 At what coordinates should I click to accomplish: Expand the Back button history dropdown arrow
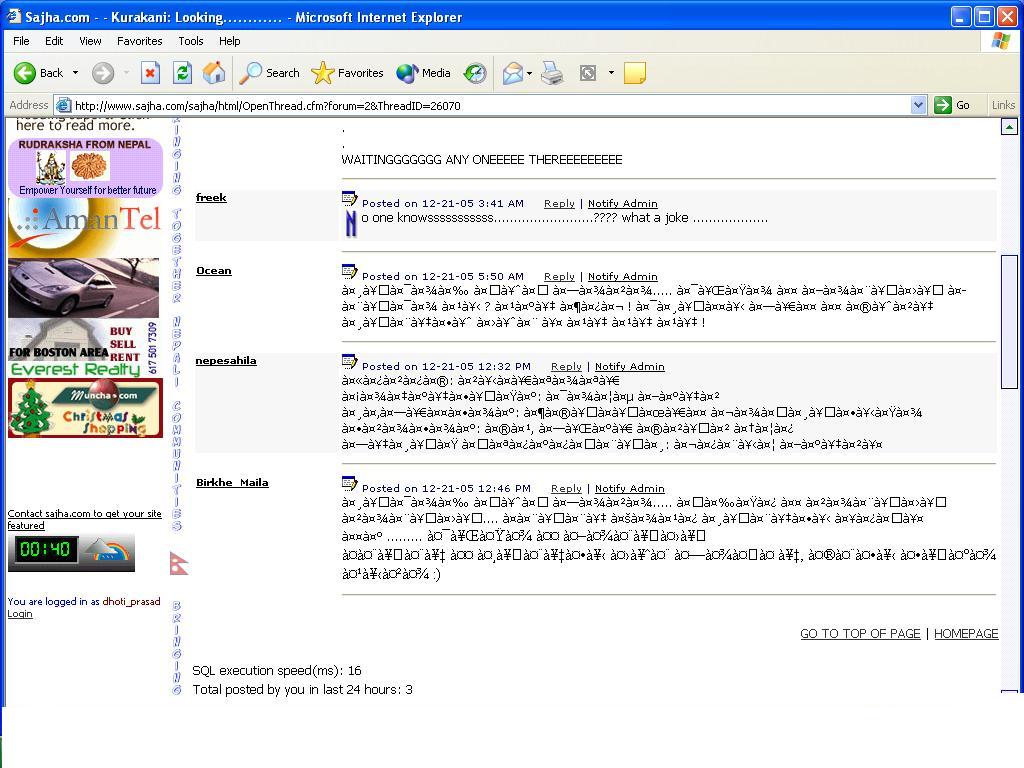75,73
